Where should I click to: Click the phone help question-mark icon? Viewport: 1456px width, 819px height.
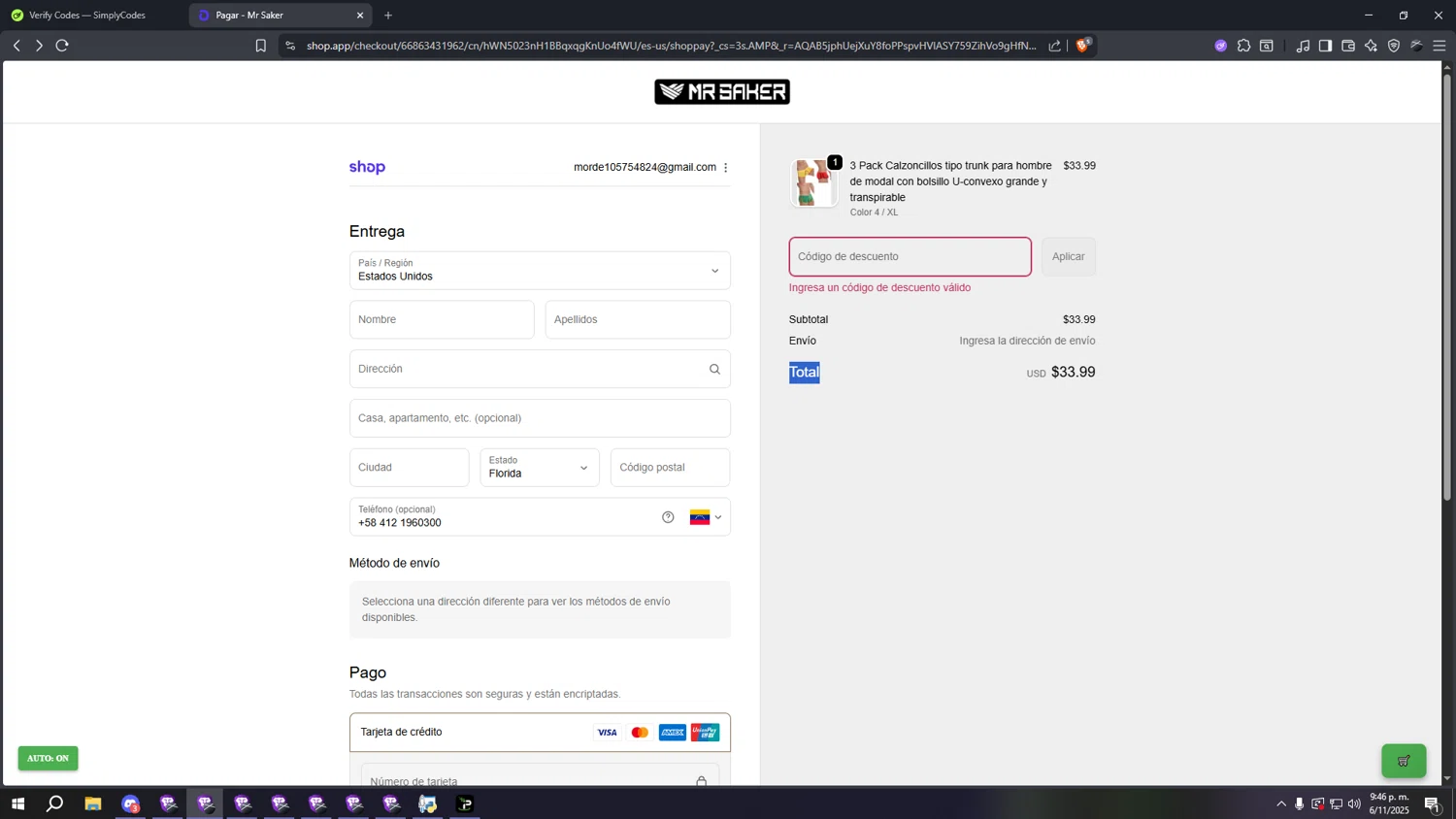point(668,517)
